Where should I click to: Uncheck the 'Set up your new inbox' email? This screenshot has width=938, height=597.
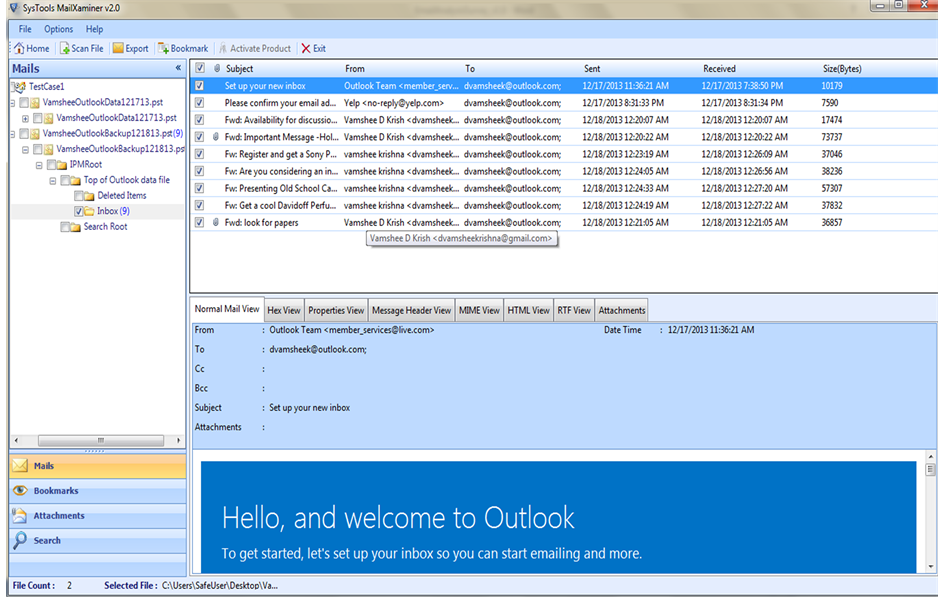click(198, 85)
